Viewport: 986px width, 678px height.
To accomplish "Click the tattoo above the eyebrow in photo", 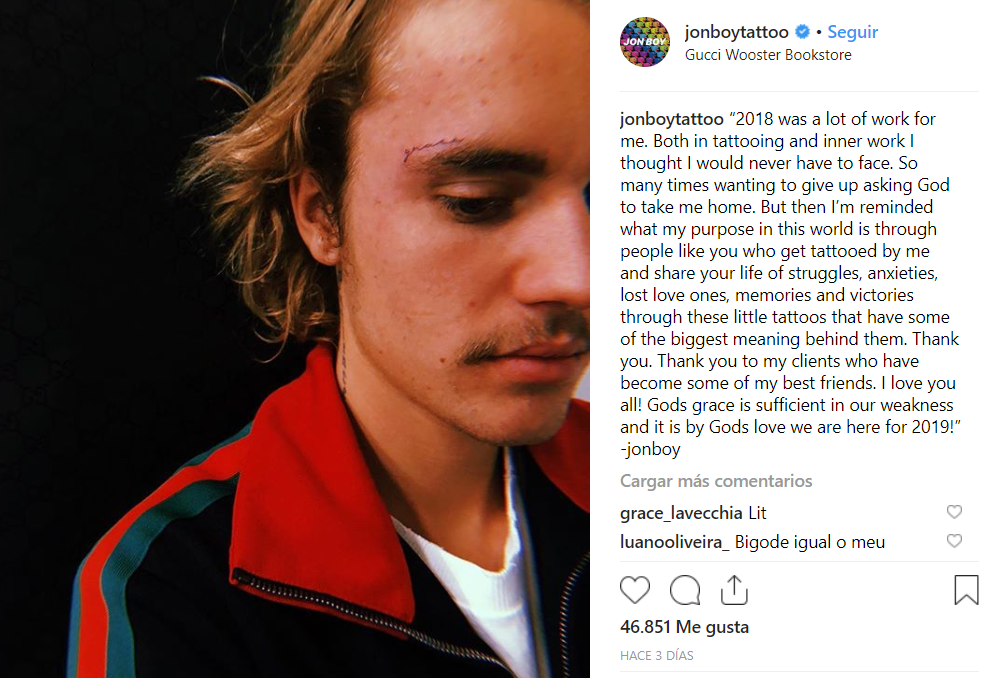I will [433, 148].
